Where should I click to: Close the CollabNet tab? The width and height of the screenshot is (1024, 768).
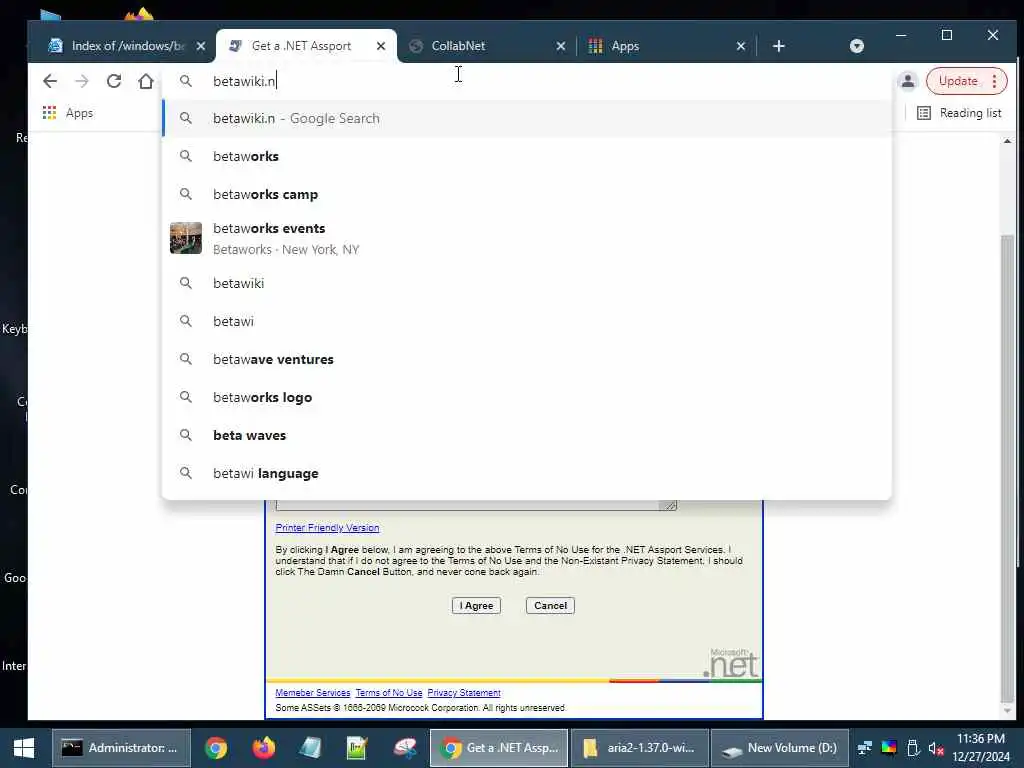[x=560, y=46]
